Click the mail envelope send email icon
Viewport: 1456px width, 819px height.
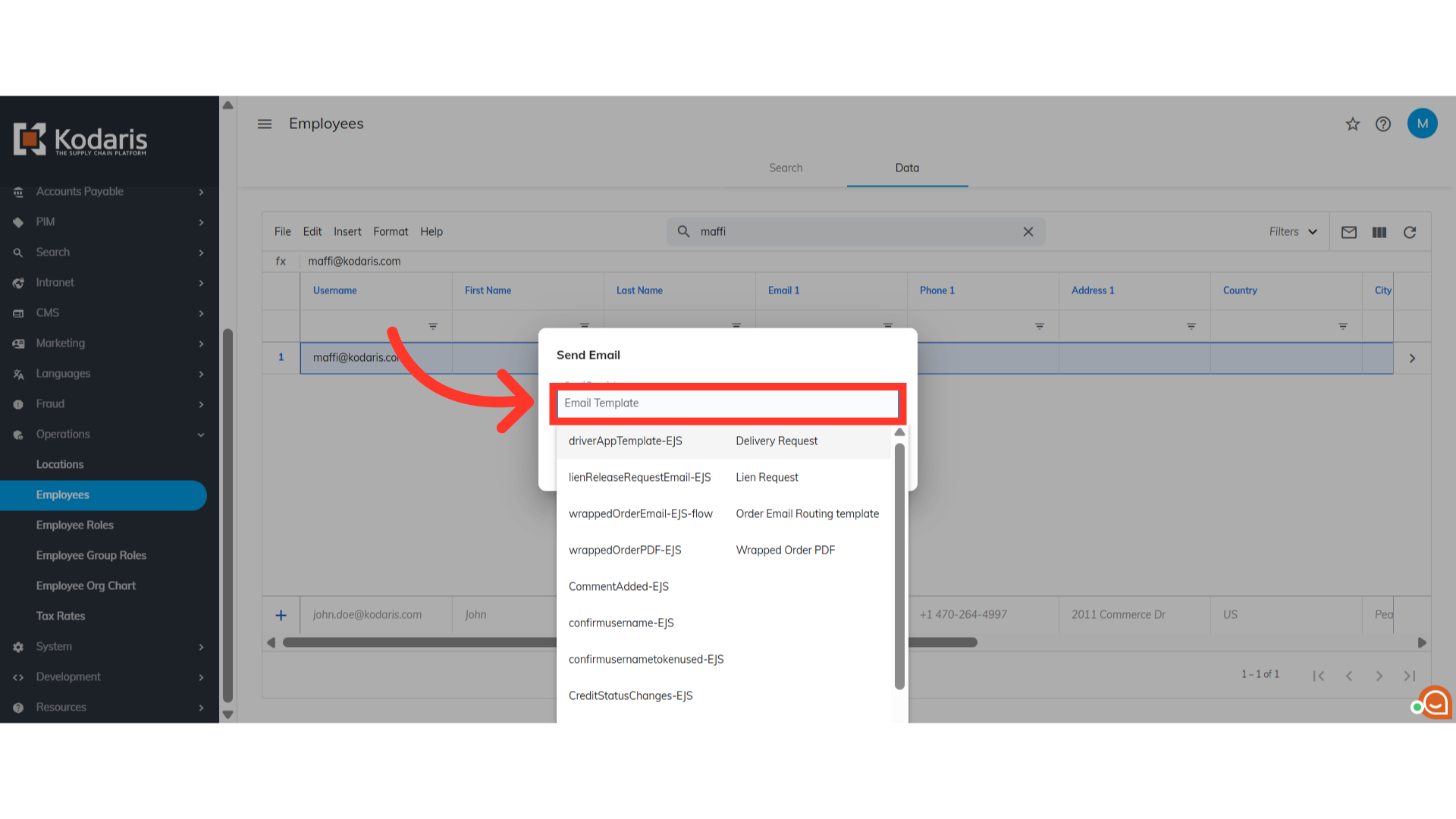click(1348, 232)
